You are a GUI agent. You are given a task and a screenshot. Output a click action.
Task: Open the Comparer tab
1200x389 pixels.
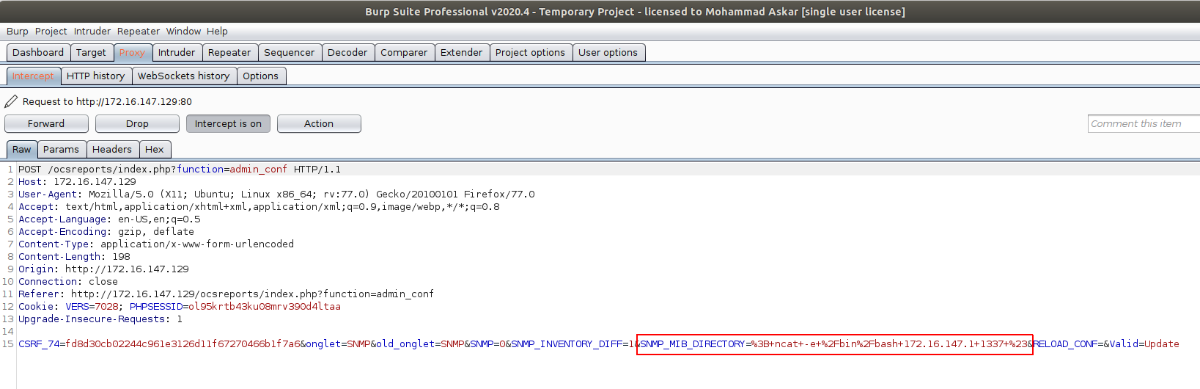(404, 52)
